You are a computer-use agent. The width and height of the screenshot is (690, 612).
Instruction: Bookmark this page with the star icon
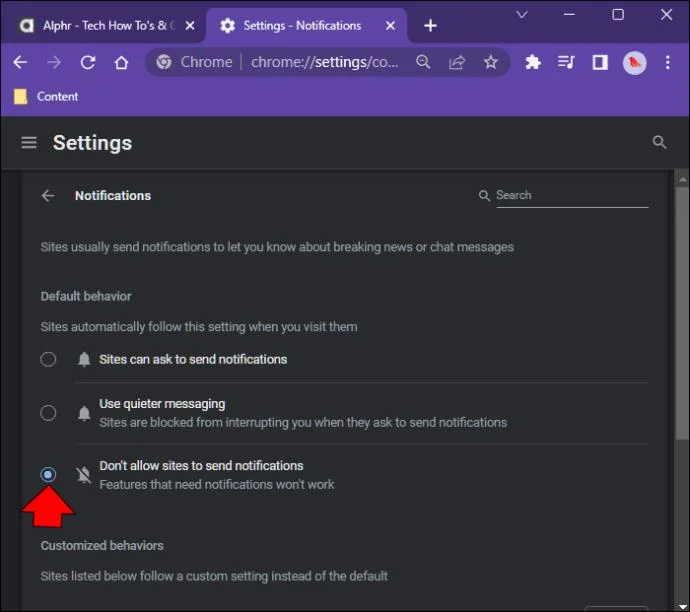click(491, 62)
